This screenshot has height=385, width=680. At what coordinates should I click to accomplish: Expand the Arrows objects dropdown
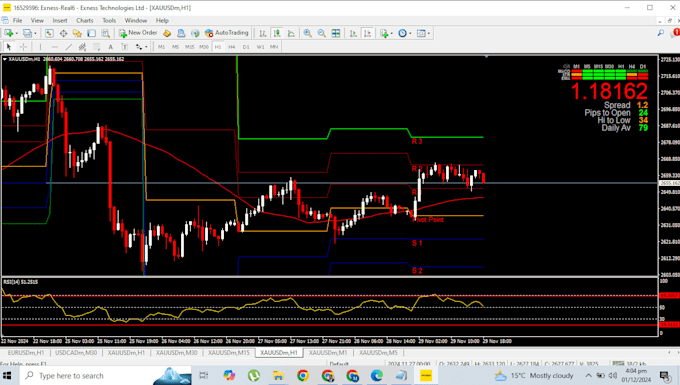coord(146,47)
